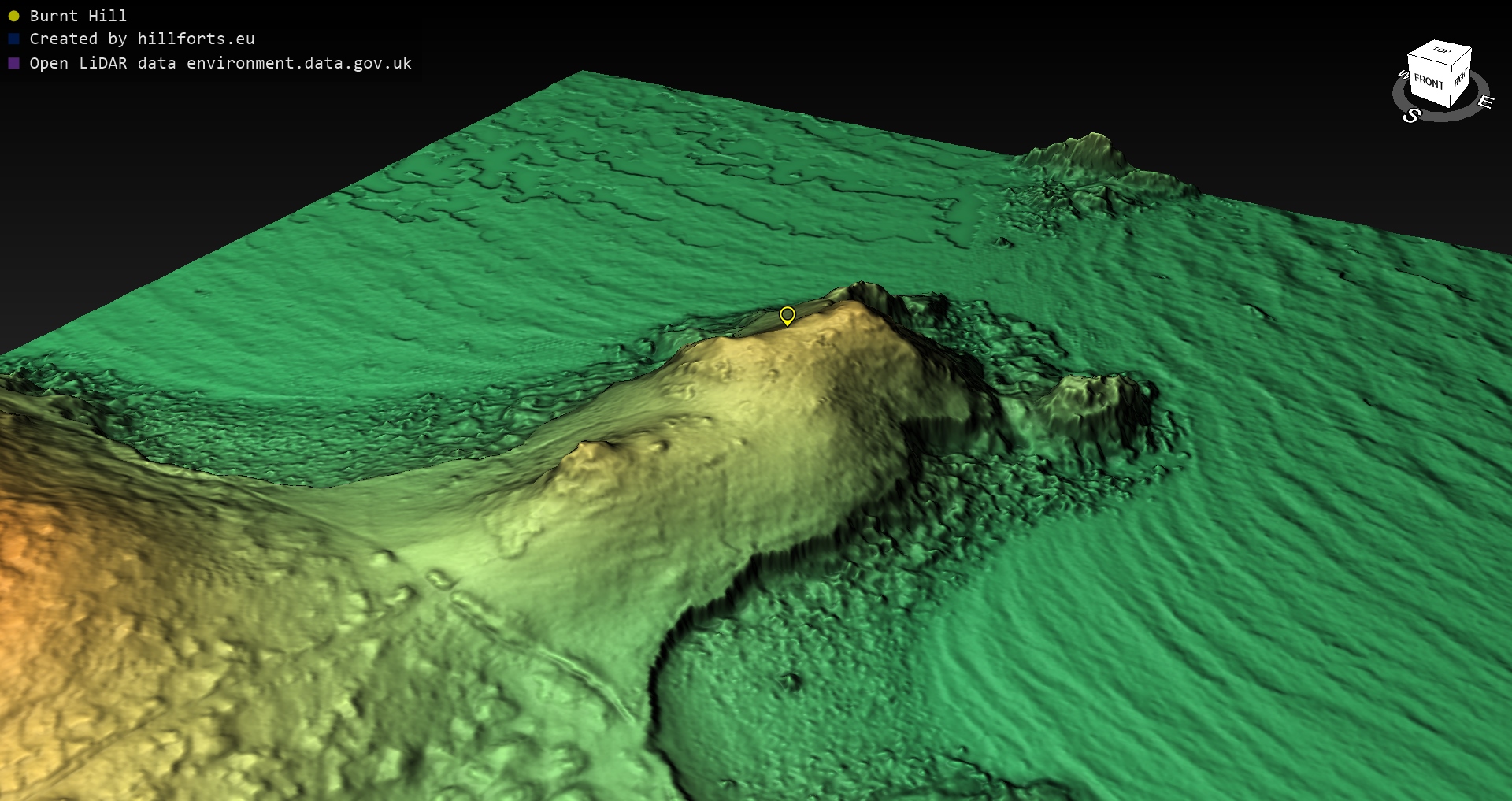Click the FRONT face of the view cube
This screenshot has height=801, width=1512.
coord(1429,81)
